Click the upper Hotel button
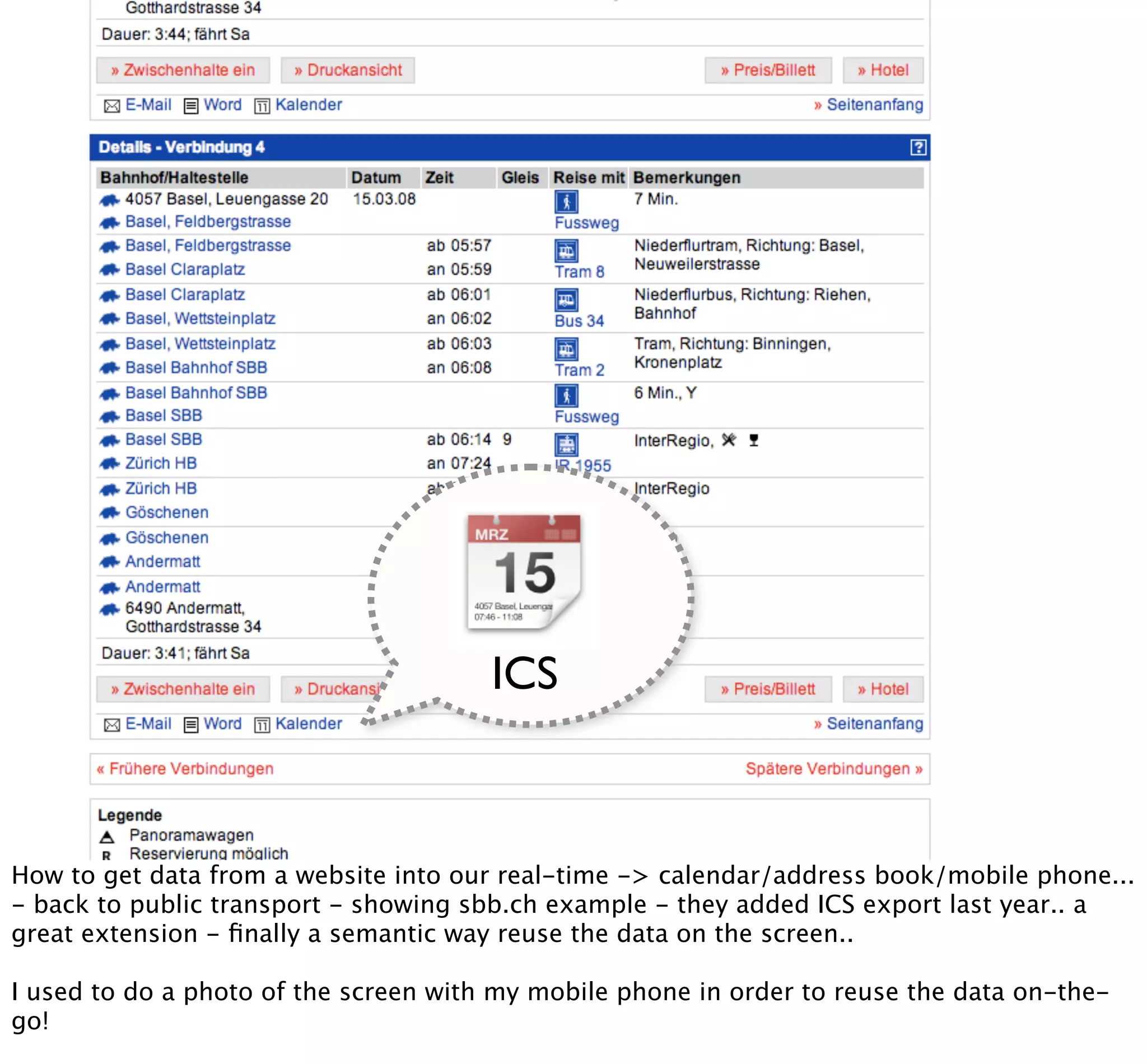1147x1064 pixels. [x=883, y=70]
